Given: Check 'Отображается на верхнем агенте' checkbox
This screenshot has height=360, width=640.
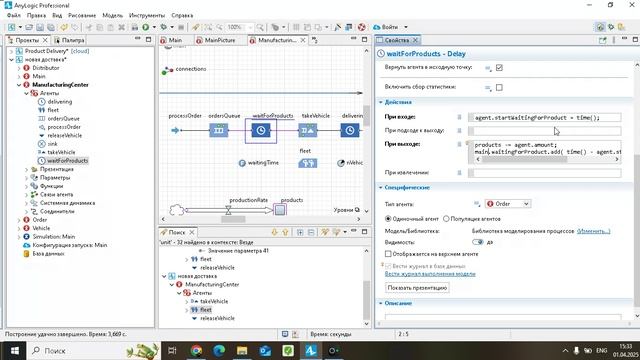Looking at the screenshot, I should (388, 254).
